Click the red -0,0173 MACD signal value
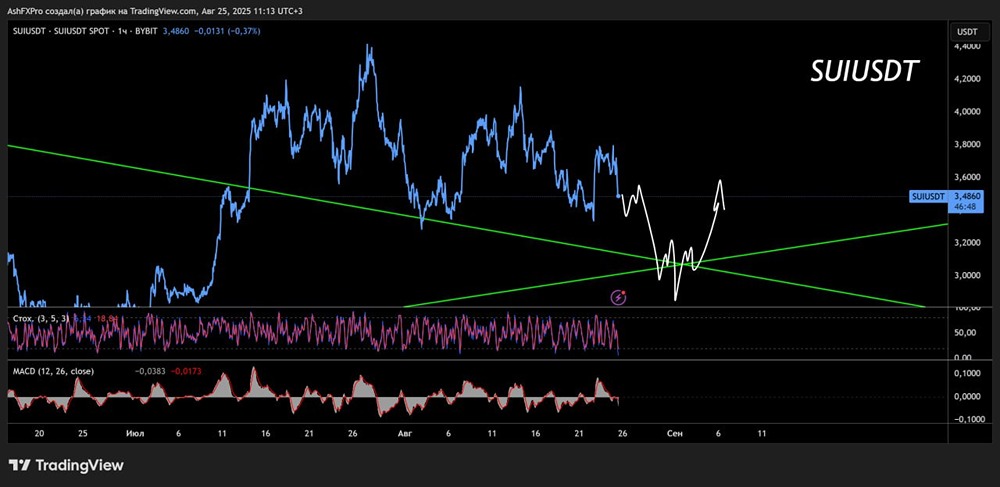The height and width of the screenshot is (487, 1000). tap(187, 370)
